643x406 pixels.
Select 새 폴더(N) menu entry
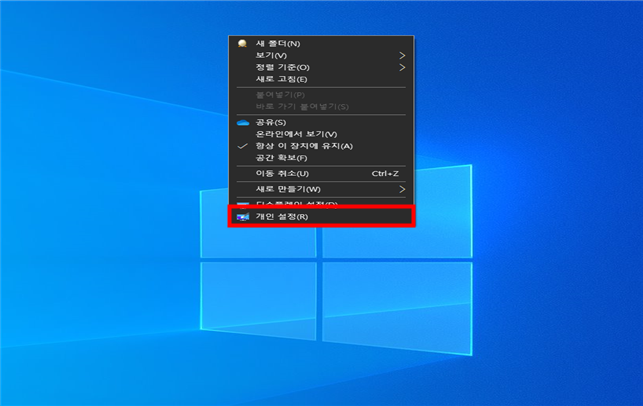(321, 43)
